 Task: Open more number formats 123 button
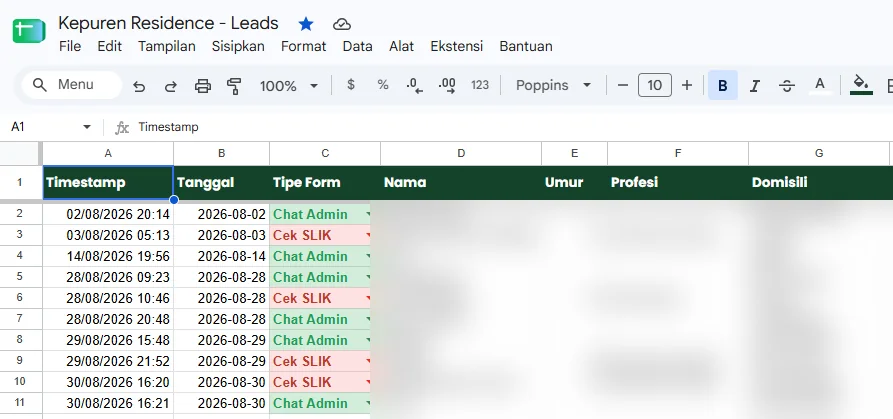[x=480, y=85]
